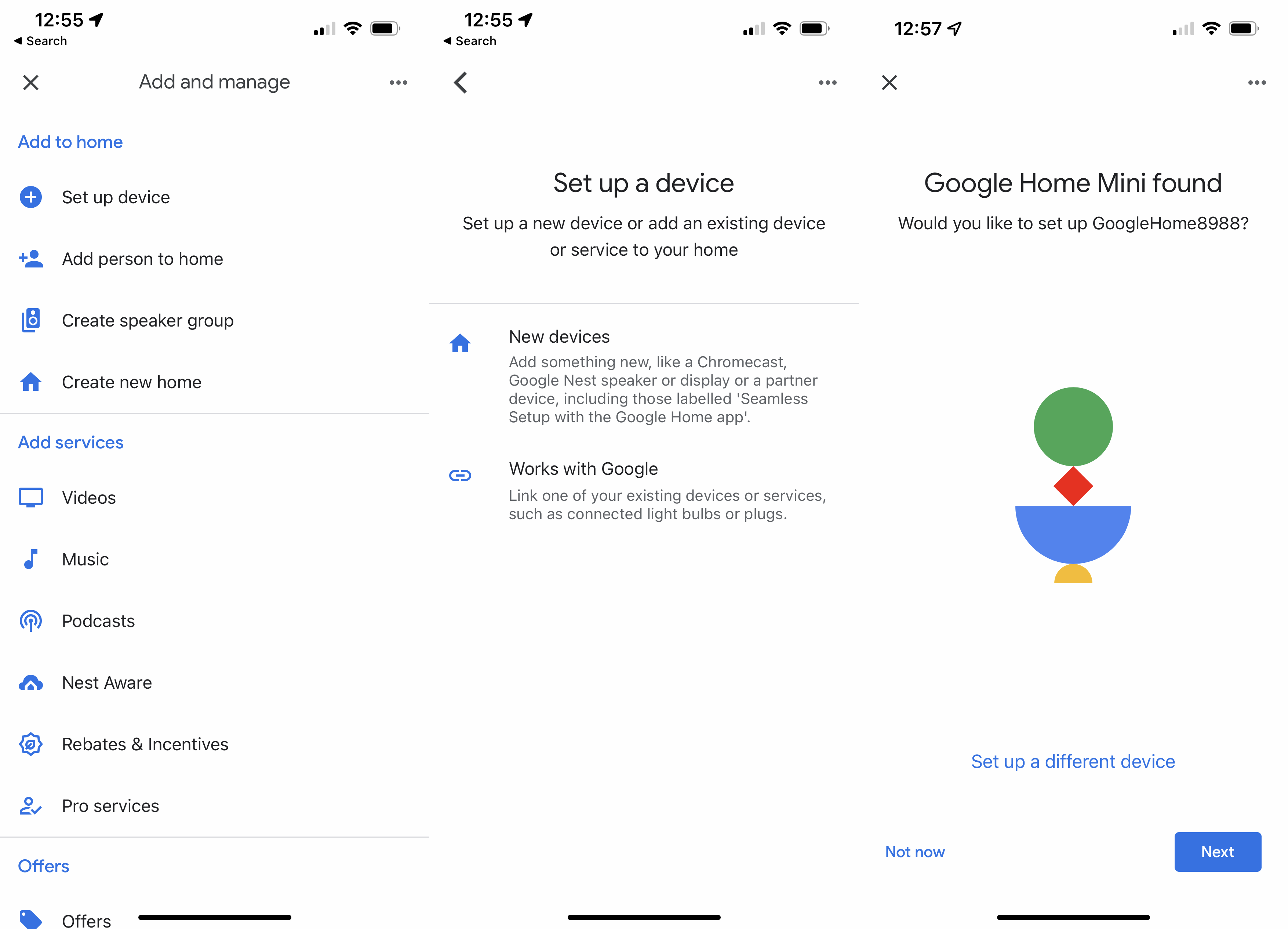The width and height of the screenshot is (1288, 929).
Task: Click the Add person to home icon
Action: click(30, 258)
